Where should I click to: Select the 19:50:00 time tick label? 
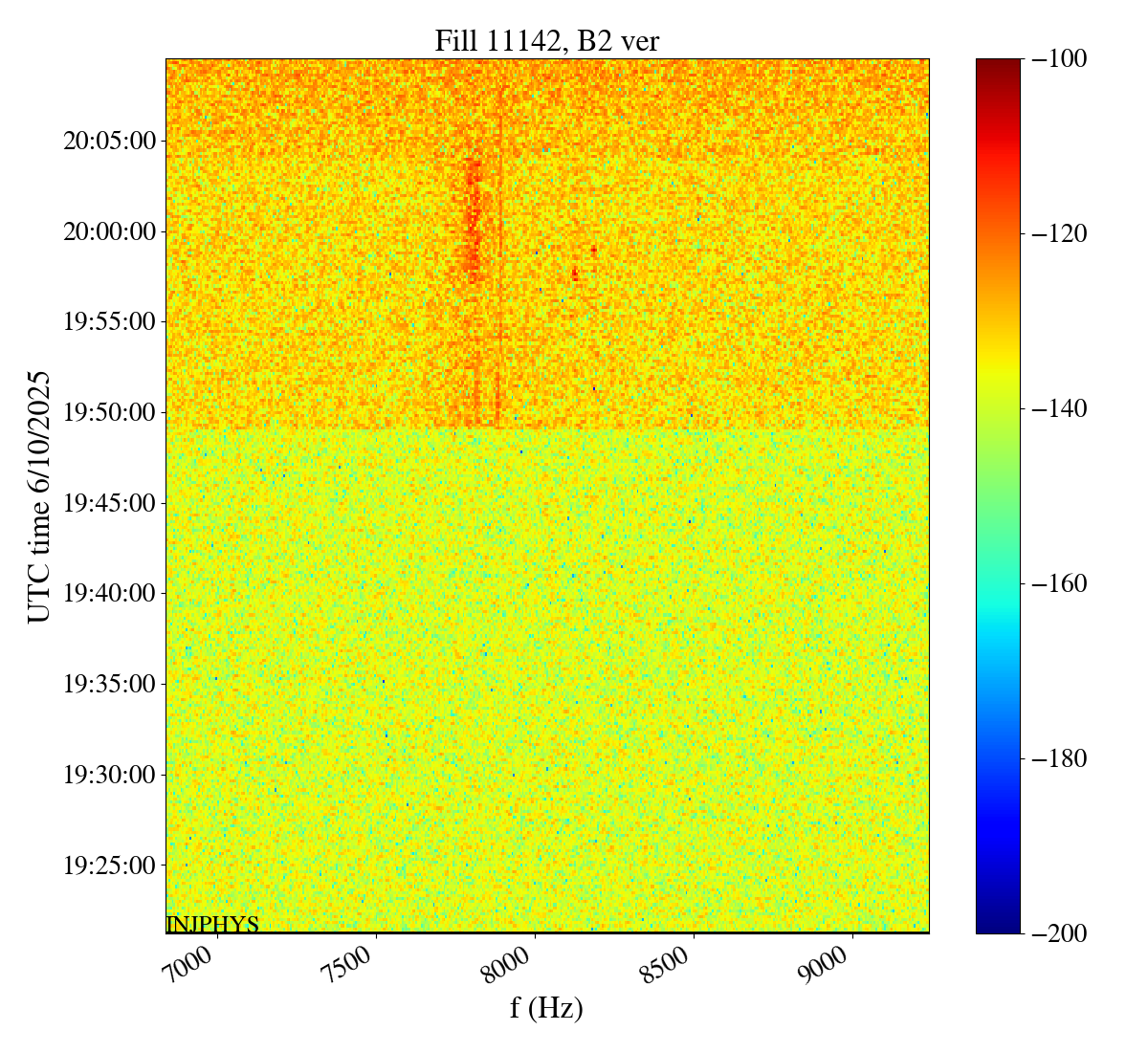109,412
